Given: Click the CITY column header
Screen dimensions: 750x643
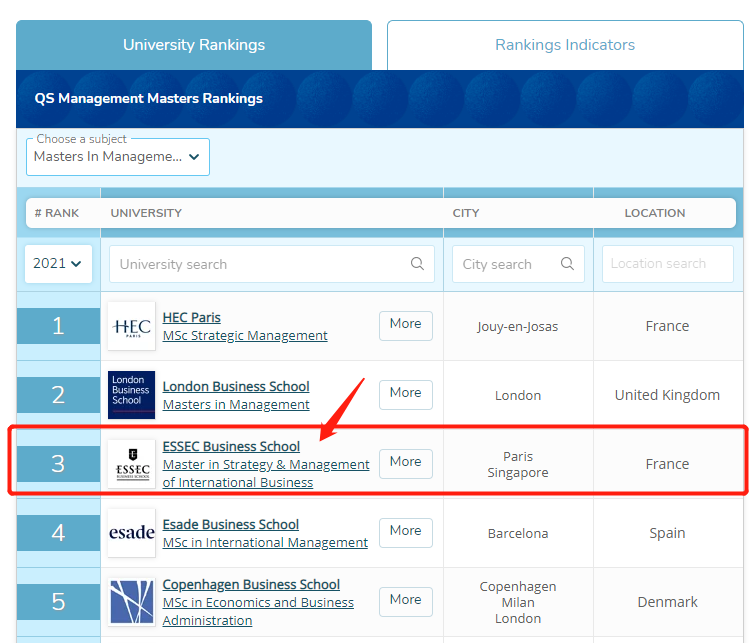Looking at the screenshot, I should 466,213.
